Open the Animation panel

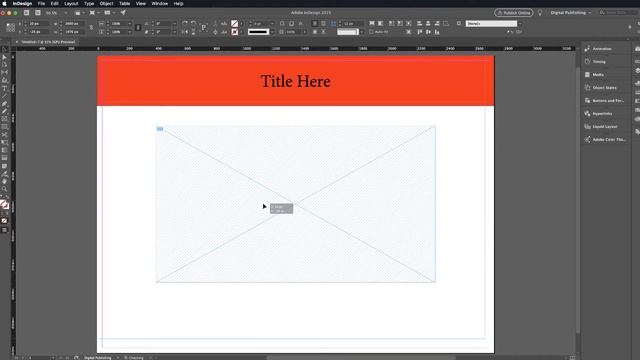(606, 49)
